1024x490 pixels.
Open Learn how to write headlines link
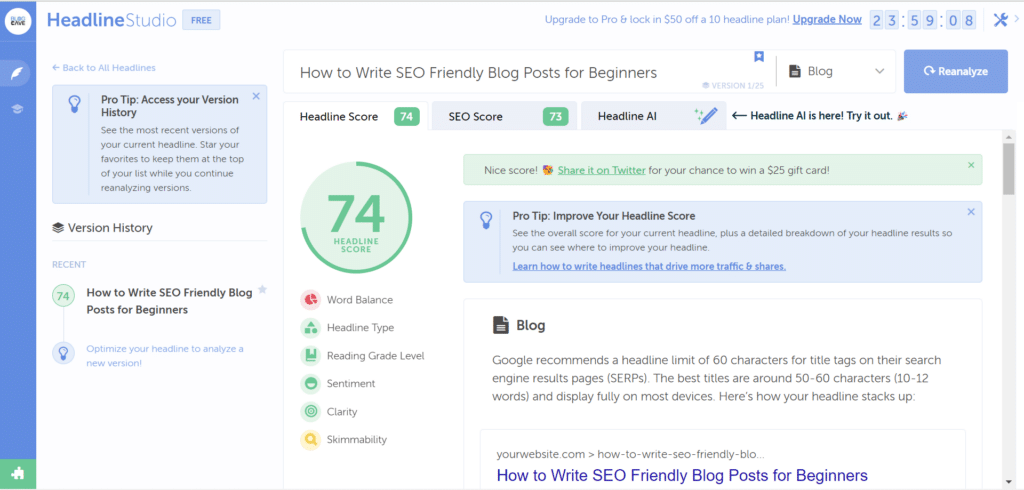(649, 266)
